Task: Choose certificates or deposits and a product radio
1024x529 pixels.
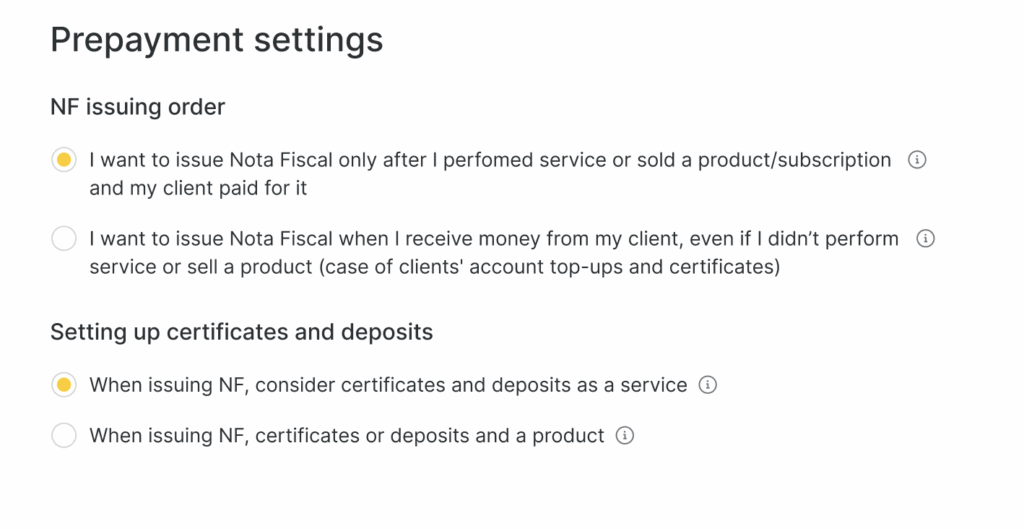Action: click(x=64, y=436)
